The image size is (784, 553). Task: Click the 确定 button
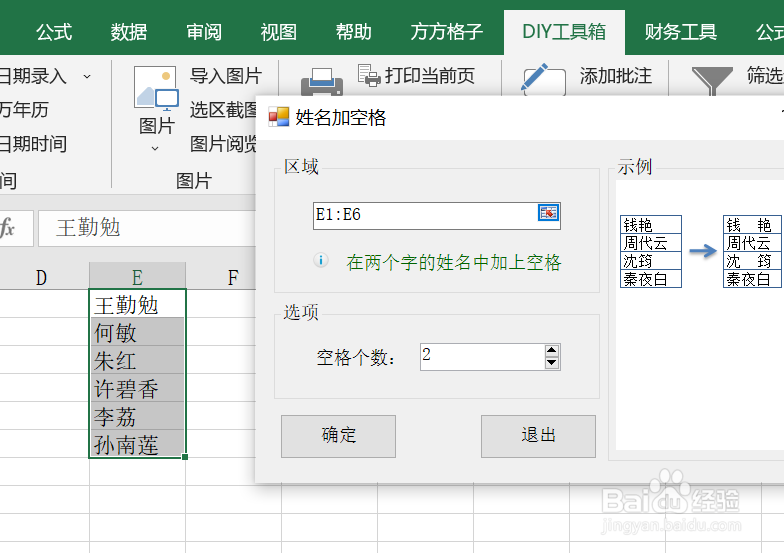[338, 436]
